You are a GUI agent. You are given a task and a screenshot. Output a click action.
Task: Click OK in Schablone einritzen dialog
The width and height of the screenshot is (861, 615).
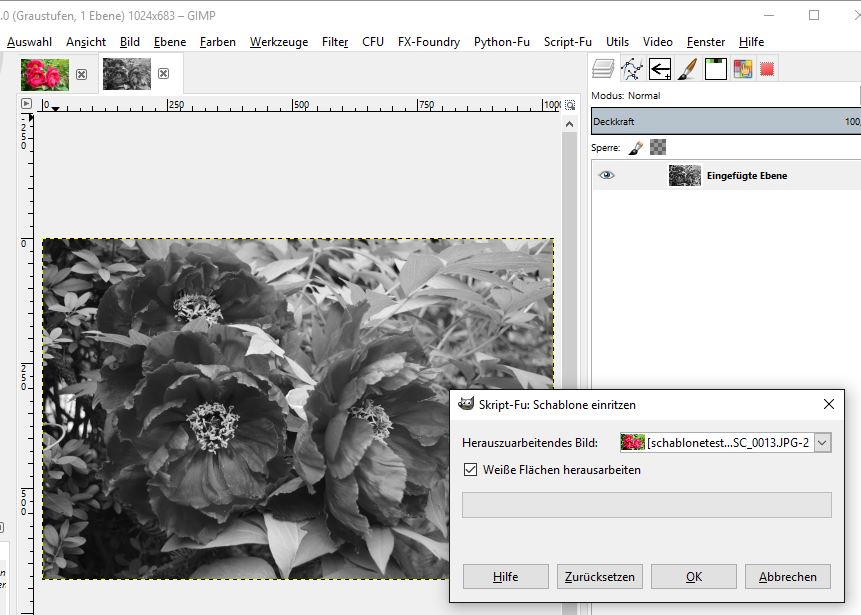click(693, 577)
